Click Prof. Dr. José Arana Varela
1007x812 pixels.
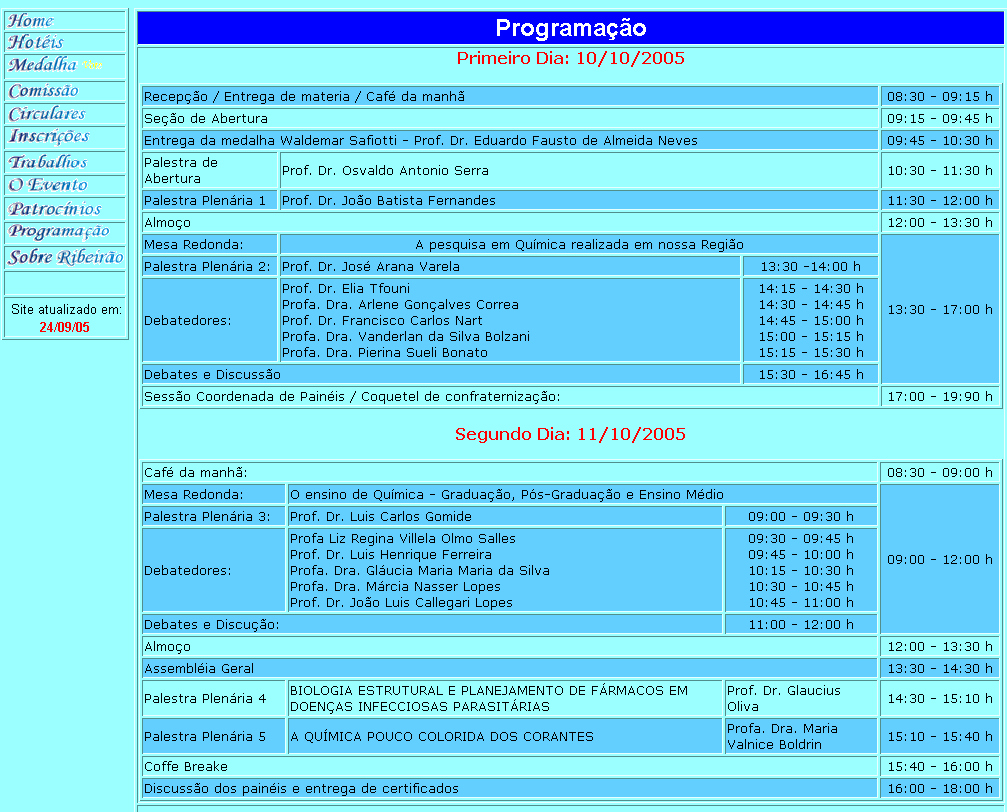[371, 266]
